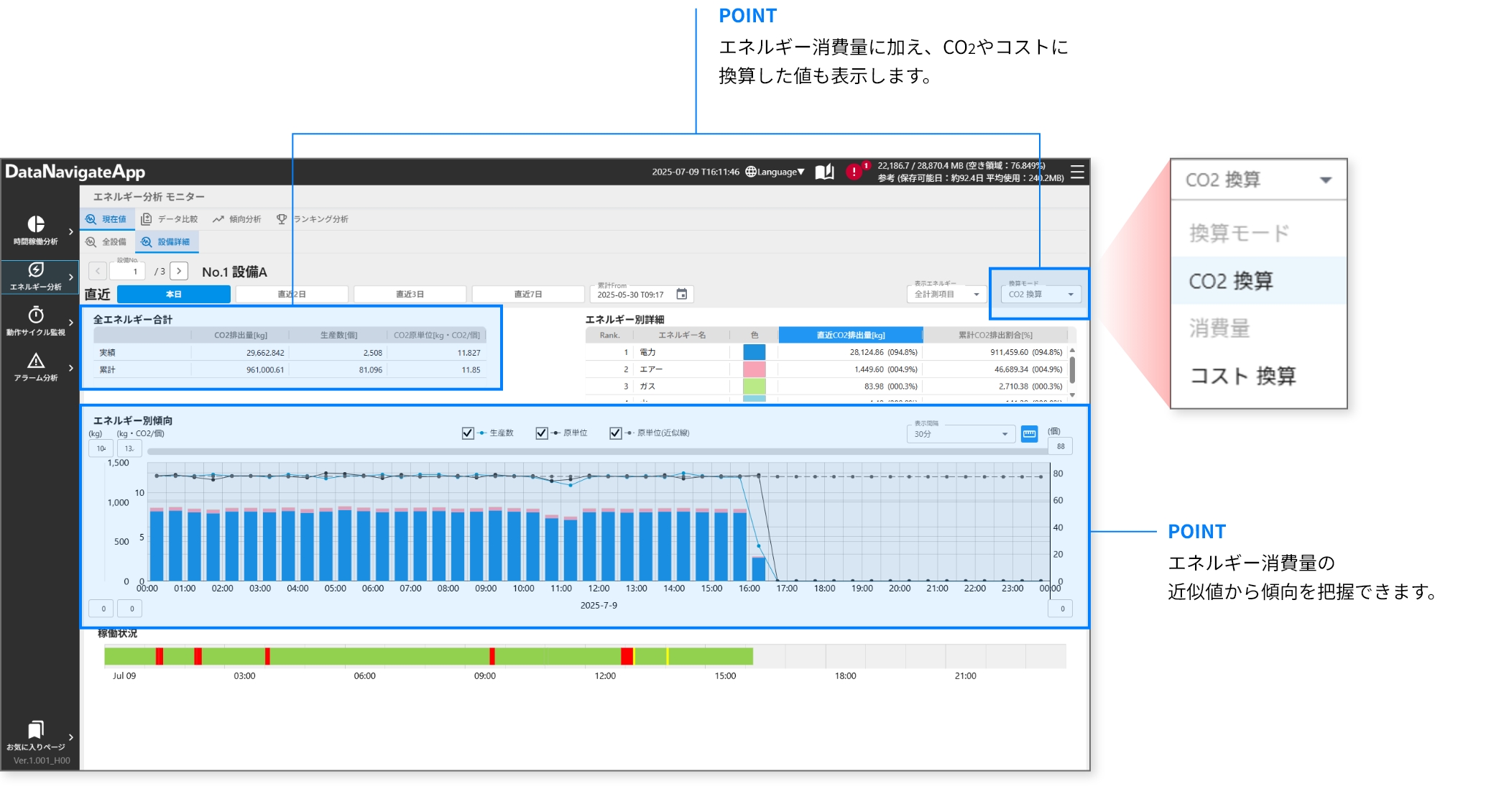Click the blue ruler icon near 表示間隔

1029,434
